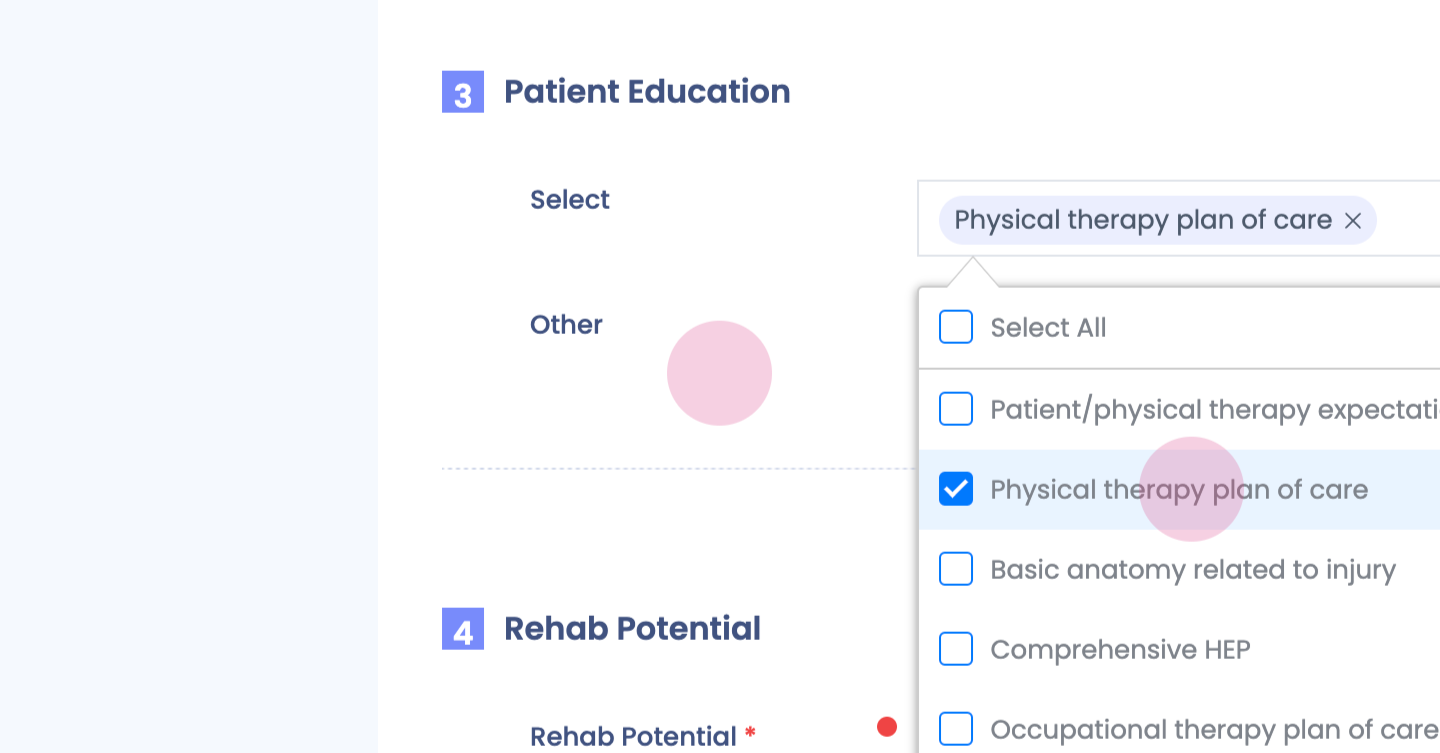The image size is (1440, 753).
Task: Click the selected chip's text in the select field
Action: pyautogui.click(x=1143, y=220)
